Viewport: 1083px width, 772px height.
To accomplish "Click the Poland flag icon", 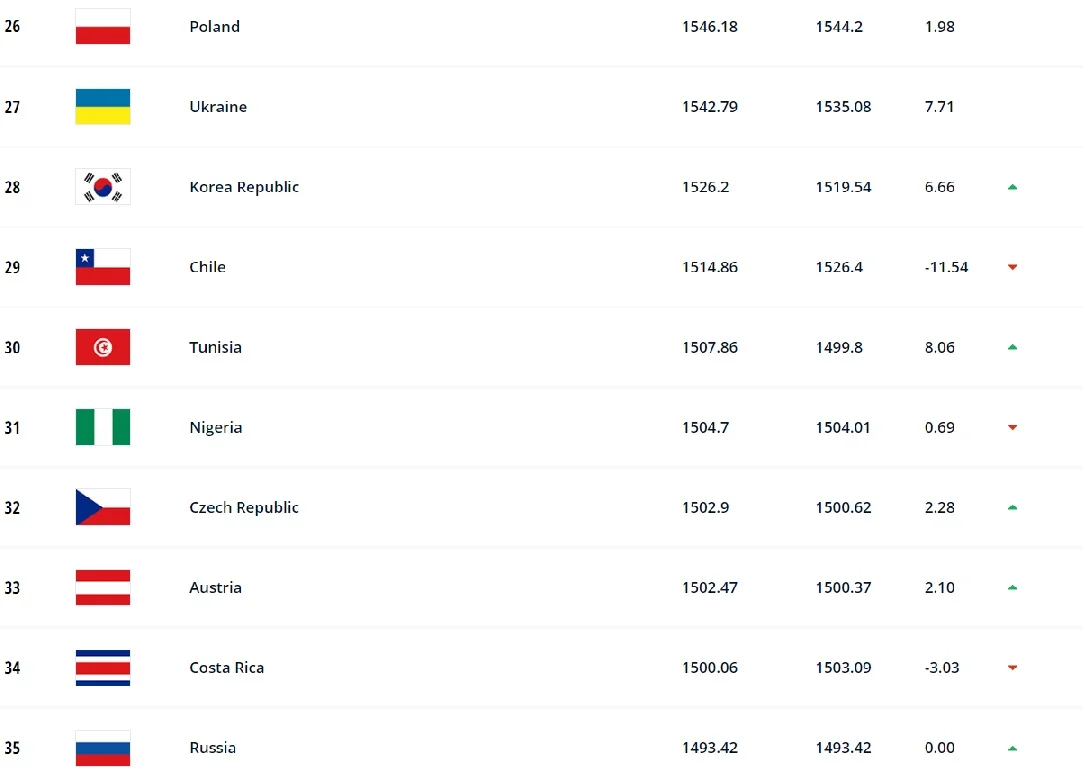I will 102,27.
